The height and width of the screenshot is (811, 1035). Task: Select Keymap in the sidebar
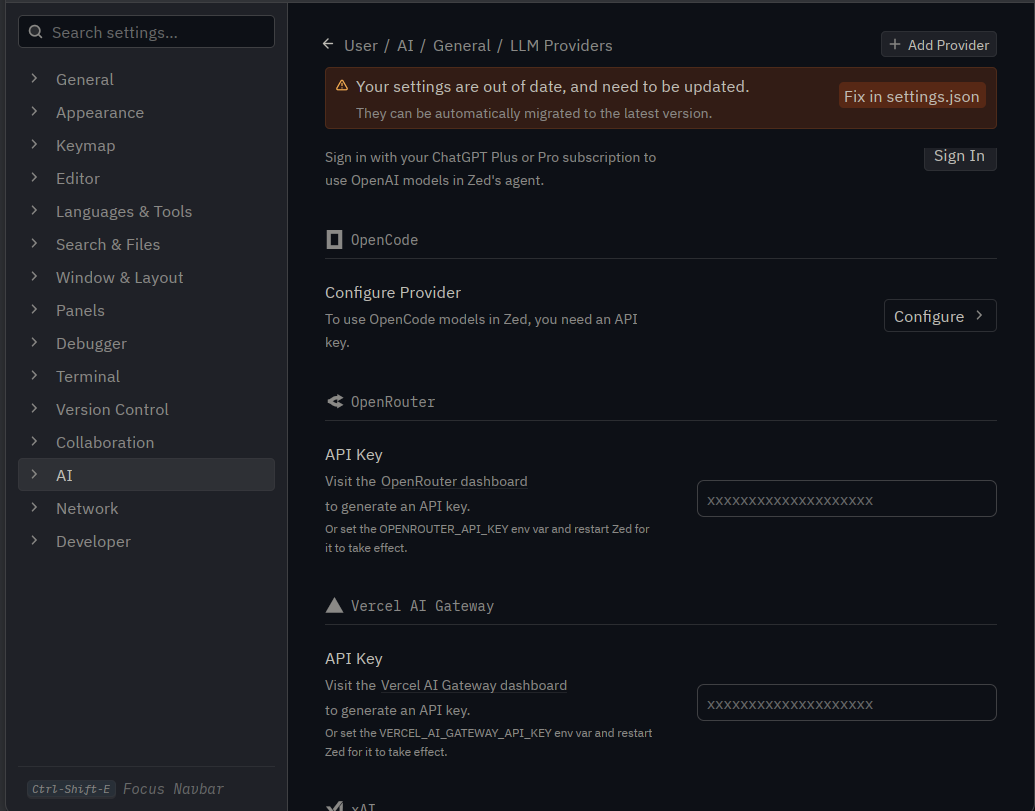[146, 145]
